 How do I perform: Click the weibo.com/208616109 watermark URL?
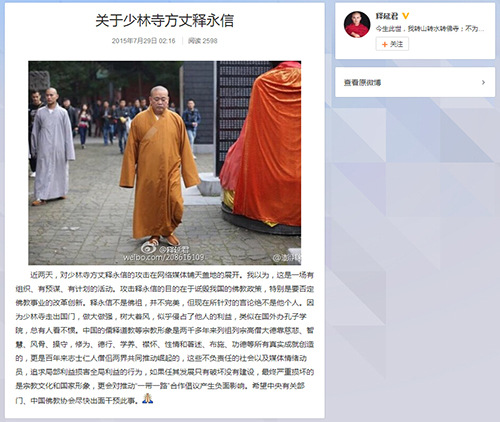tap(164, 257)
